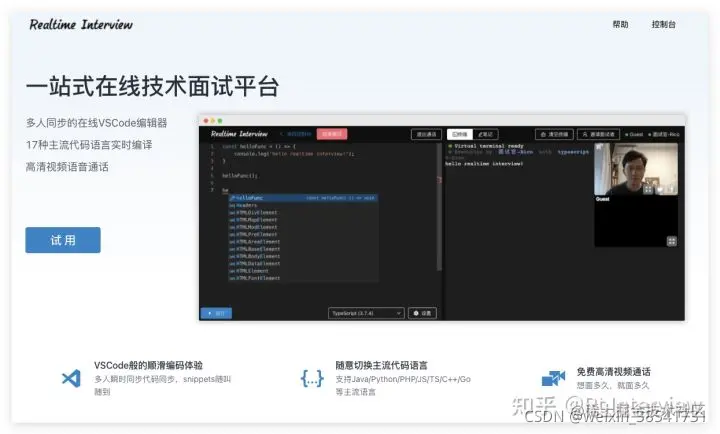Click the outlined call button left of the terminal tab
This screenshot has width=720, height=434.
click(x=426, y=134)
